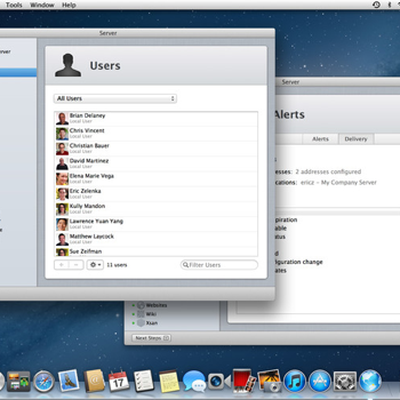
Task: Click Next Steps button in back window
Action: pyautogui.click(x=152, y=338)
